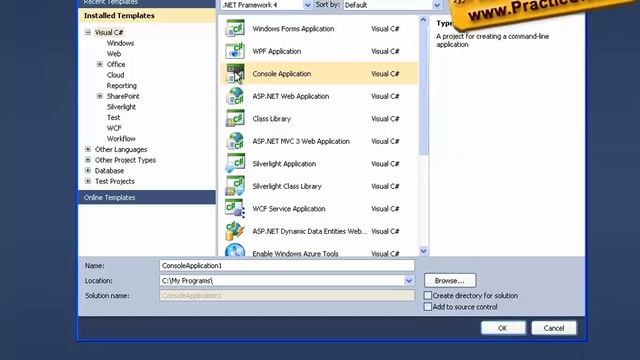Collapse the Visual C# tree node
The height and width of the screenshot is (360, 640).
88,32
